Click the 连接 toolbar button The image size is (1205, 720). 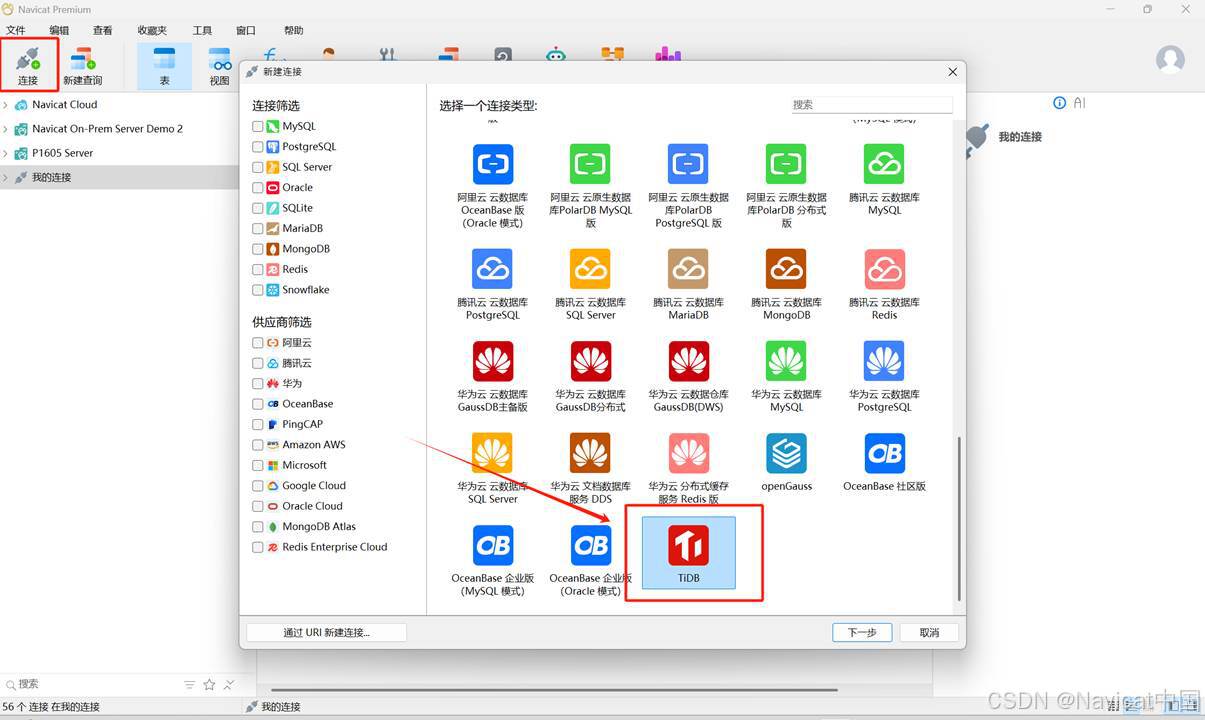(x=28, y=65)
